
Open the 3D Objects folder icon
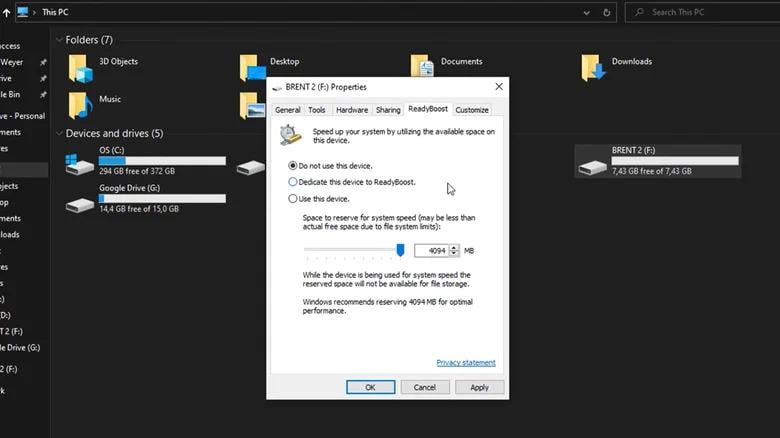pyautogui.click(x=79, y=68)
